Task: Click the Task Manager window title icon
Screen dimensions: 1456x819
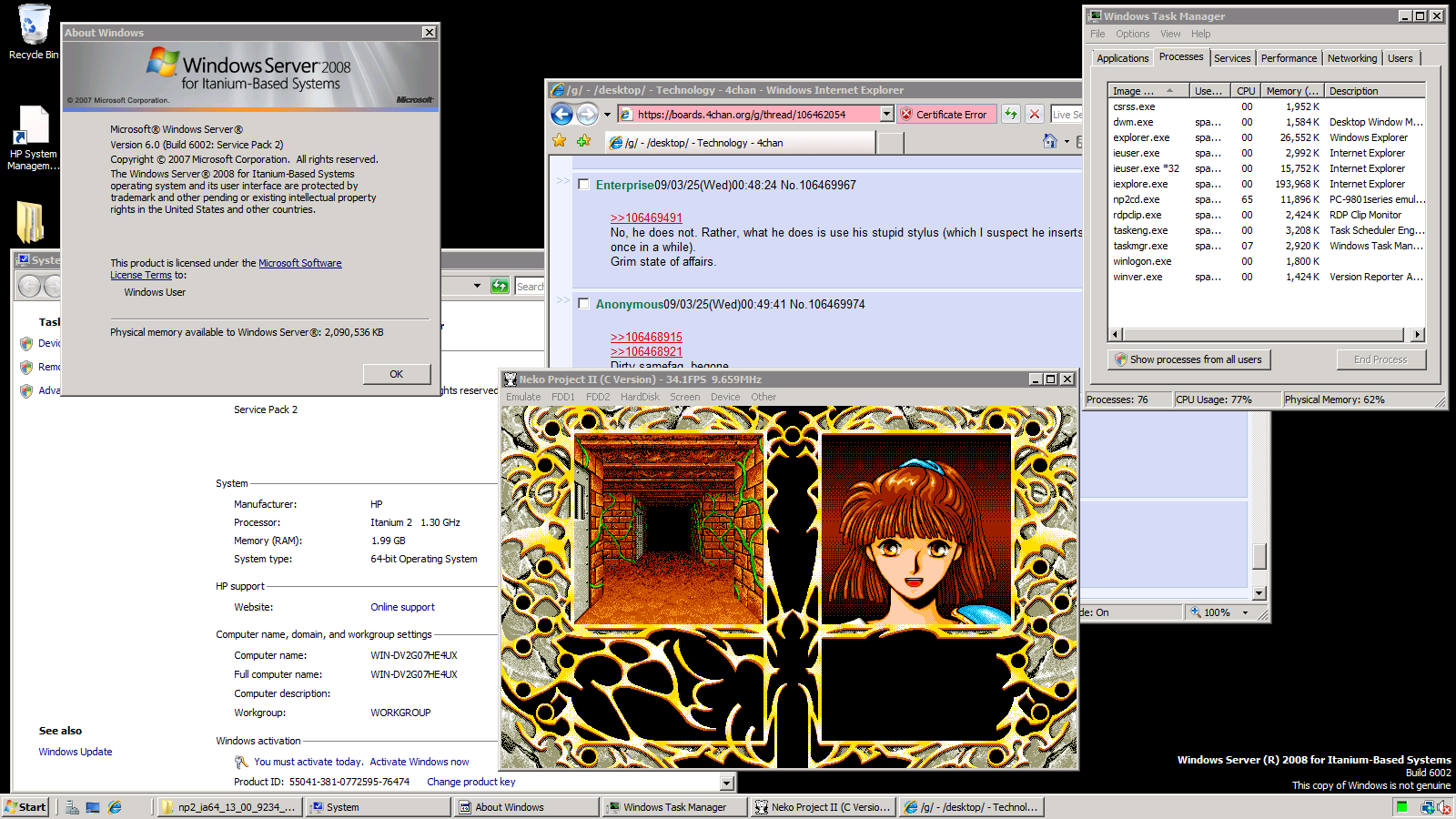Action: pyautogui.click(x=1096, y=15)
